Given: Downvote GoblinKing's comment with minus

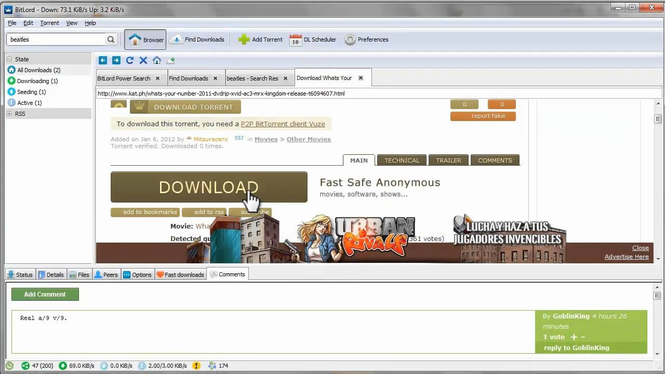Looking at the screenshot, I should click(x=583, y=337).
